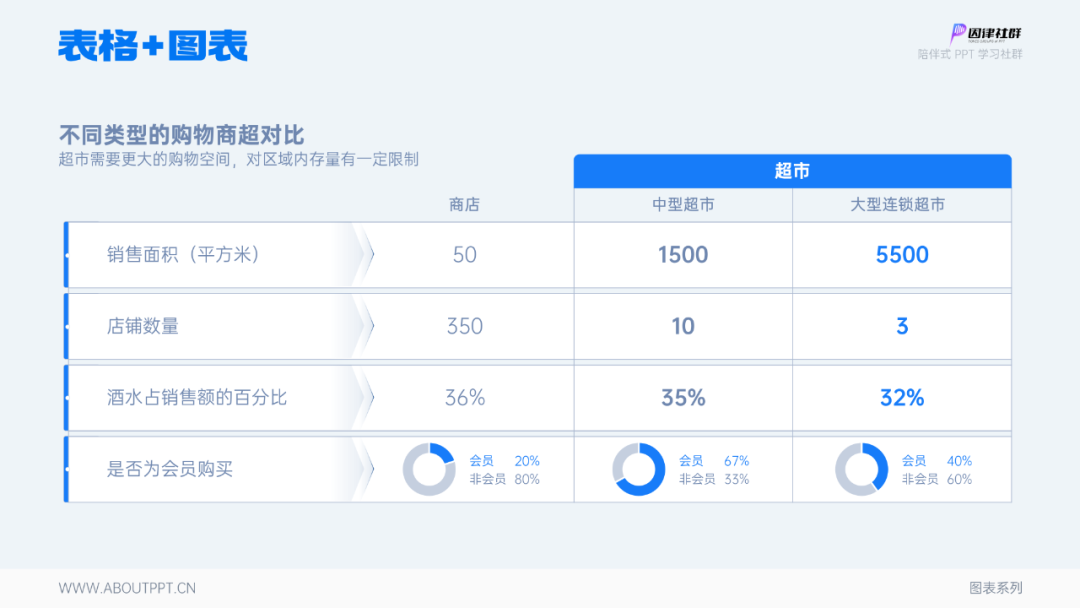Select the blue 超市 header tab
1080x608 pixels.
coord(793,171)
